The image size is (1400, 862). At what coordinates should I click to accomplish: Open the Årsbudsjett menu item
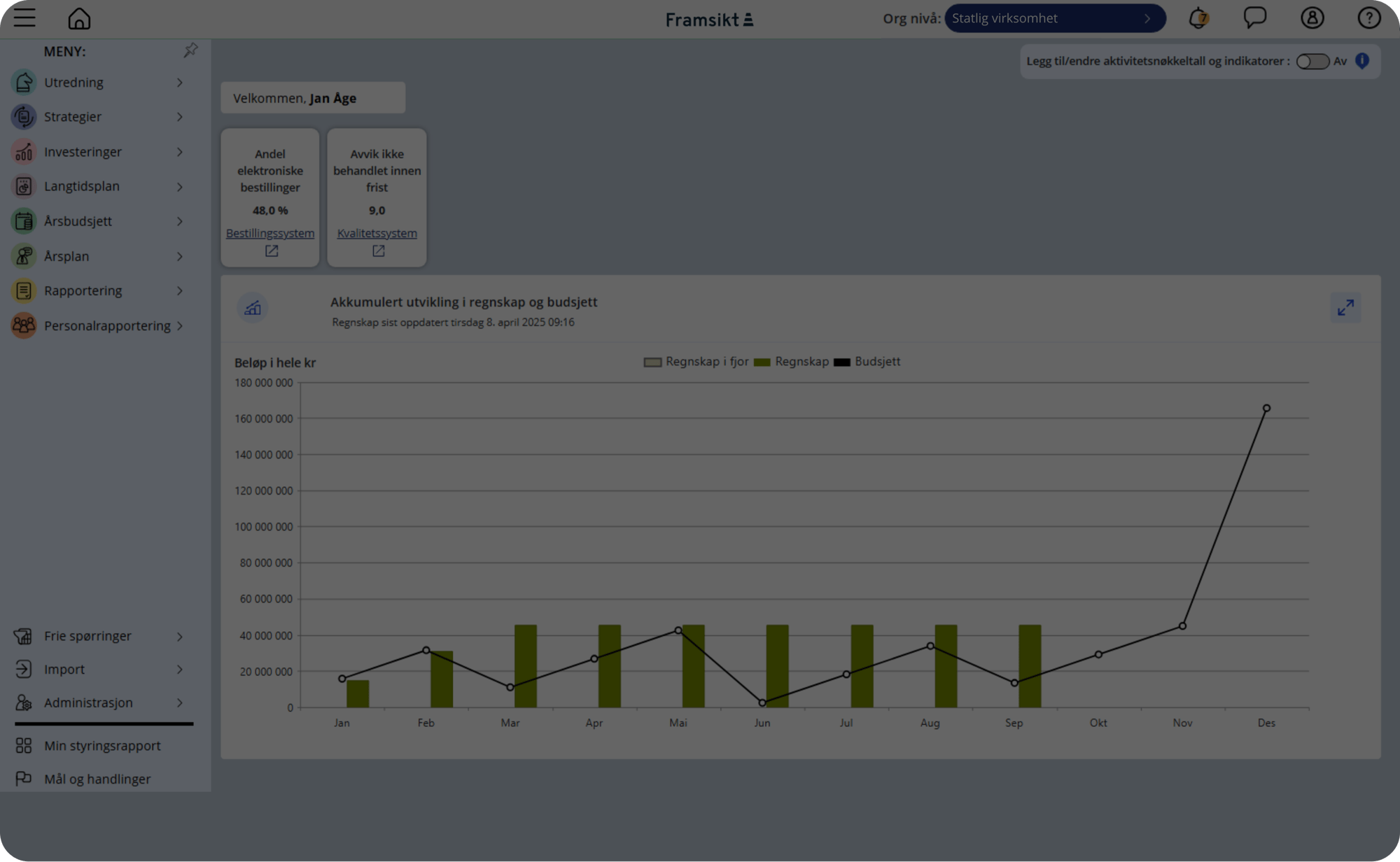tap(78, 221)
